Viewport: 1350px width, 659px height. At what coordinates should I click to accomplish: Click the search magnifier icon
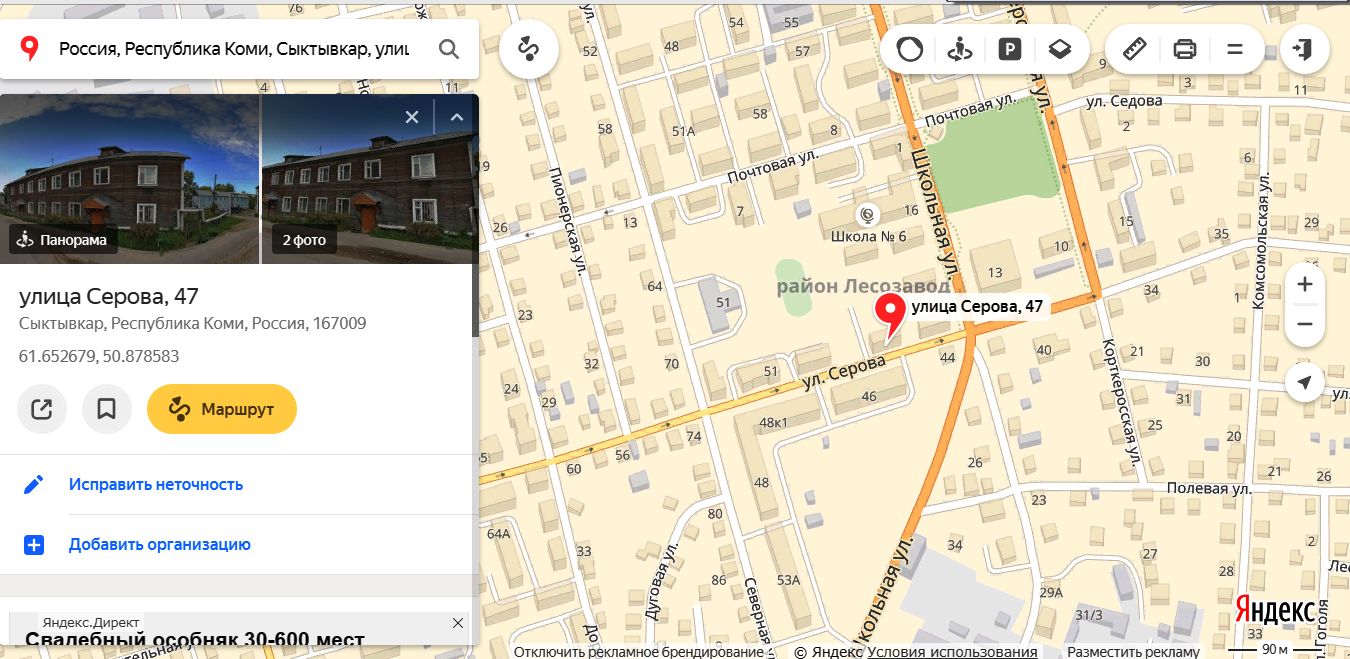(449, 49)
